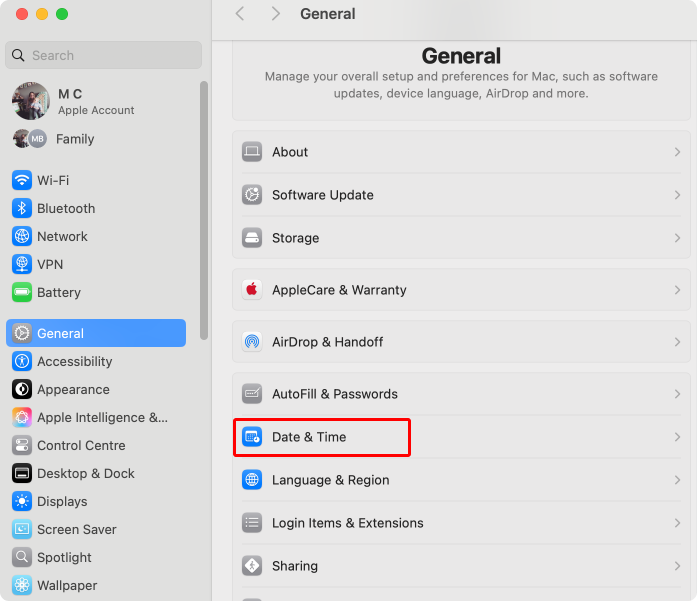Click the Screen Saver icon
Screen dimensions: 697x601
(x=22, y=529)
